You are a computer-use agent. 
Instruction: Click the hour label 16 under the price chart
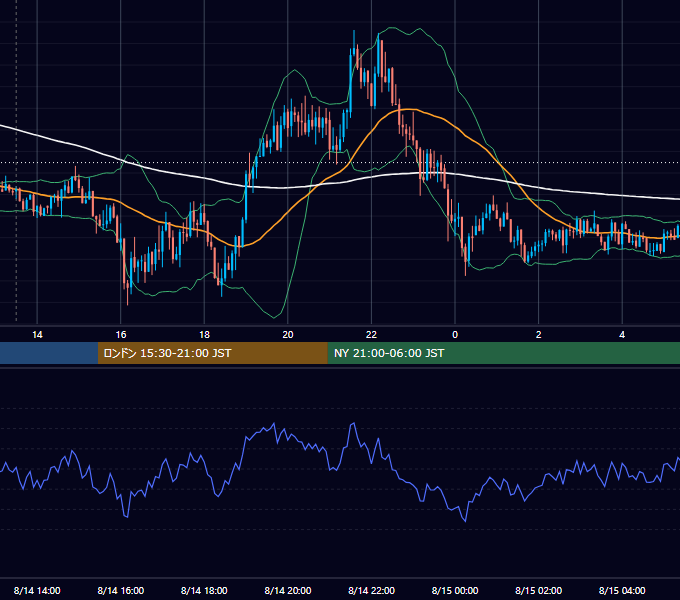121,335
